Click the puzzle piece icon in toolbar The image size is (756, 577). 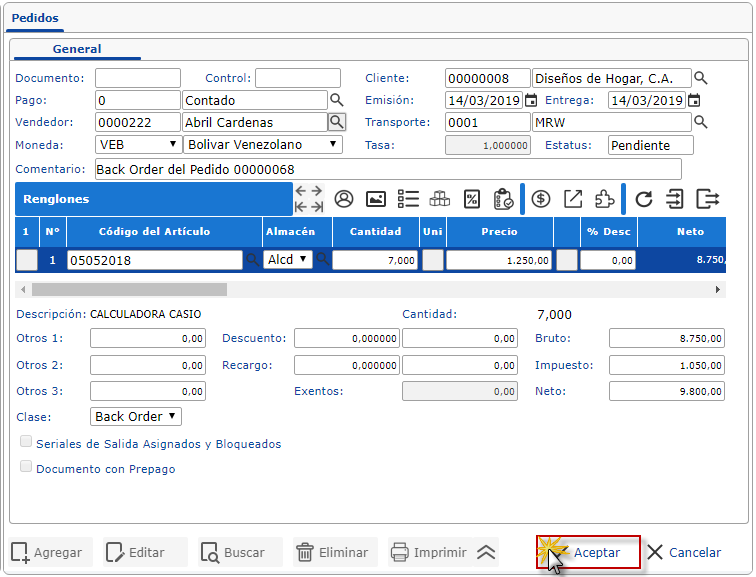click(x=604, y=199)
